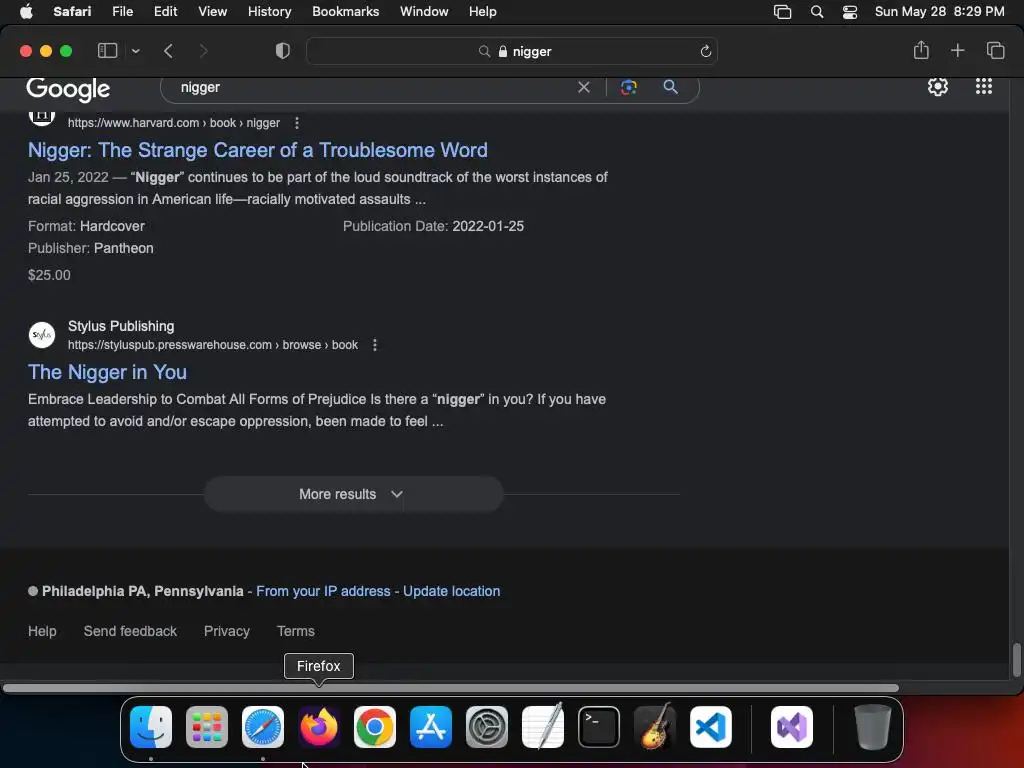Open Spotlight search in the menu bar
The width and height of the screenshot is (1024, 768).
click(816, 12)
